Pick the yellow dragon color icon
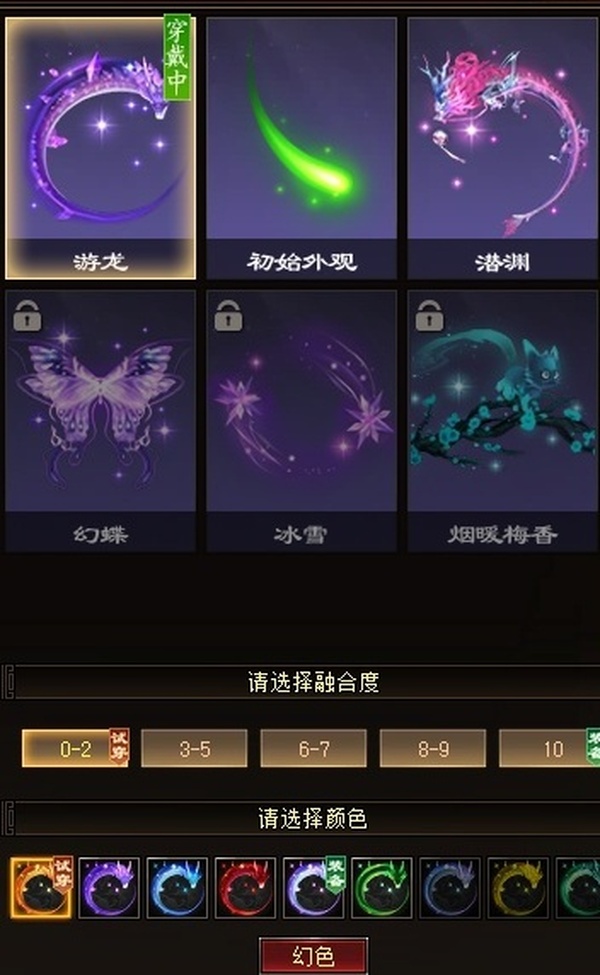Viewport: 600px width, 975px height. coord(518,888)
